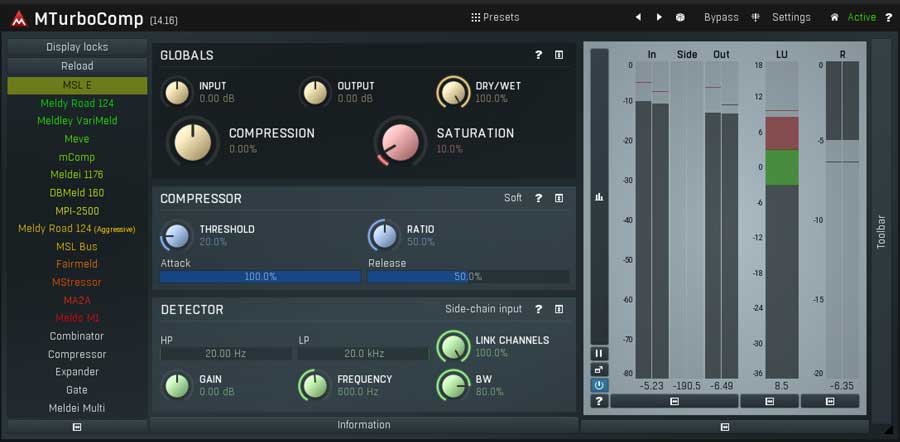Select the mComp device
This screenshot has width=900, height=442.
[77, 157]
